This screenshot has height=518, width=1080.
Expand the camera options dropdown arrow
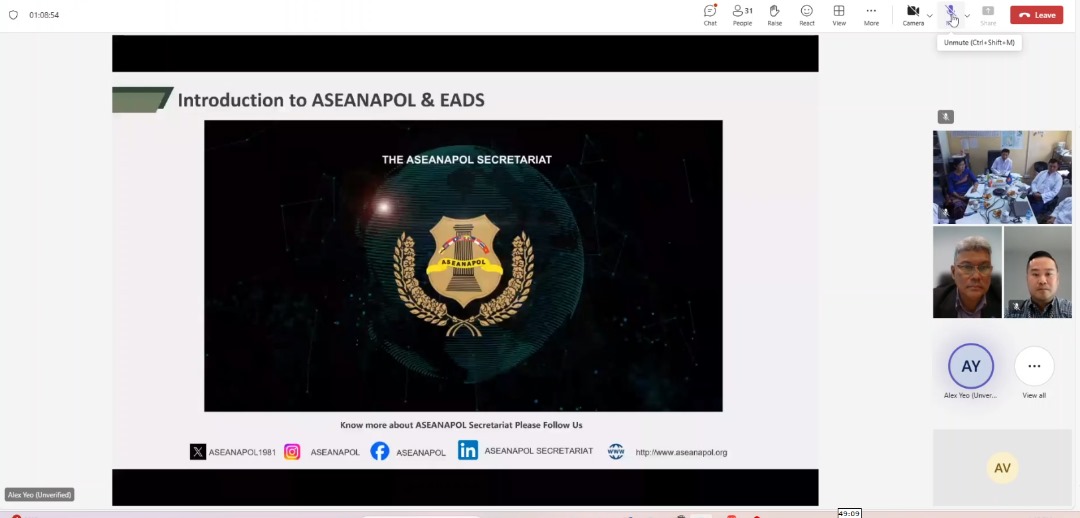[x=930, y=15]
